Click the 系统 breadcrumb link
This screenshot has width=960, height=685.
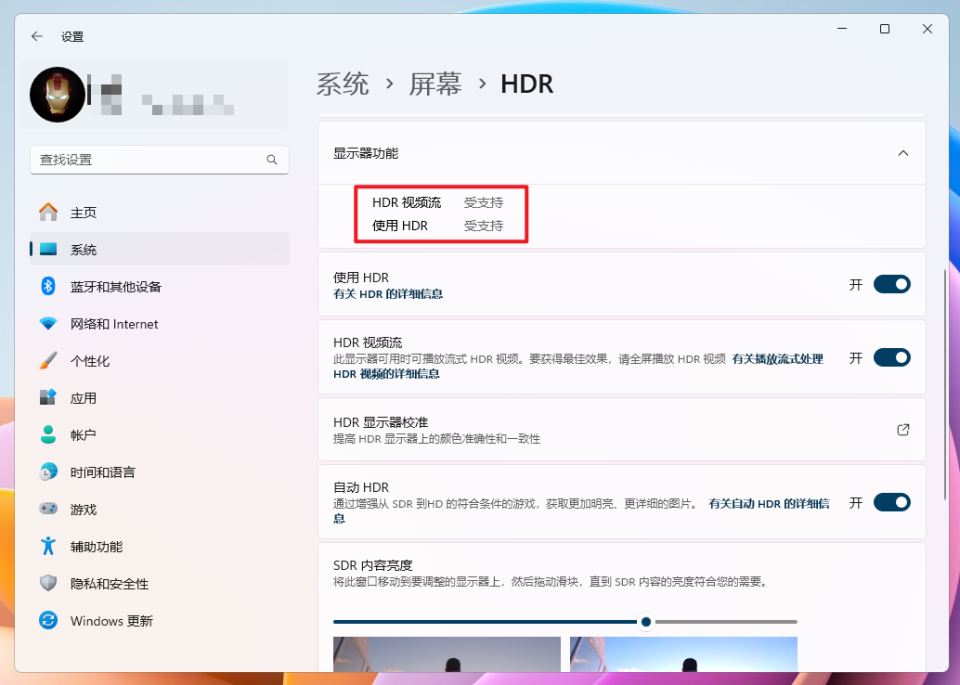click(x=343, y=84)
